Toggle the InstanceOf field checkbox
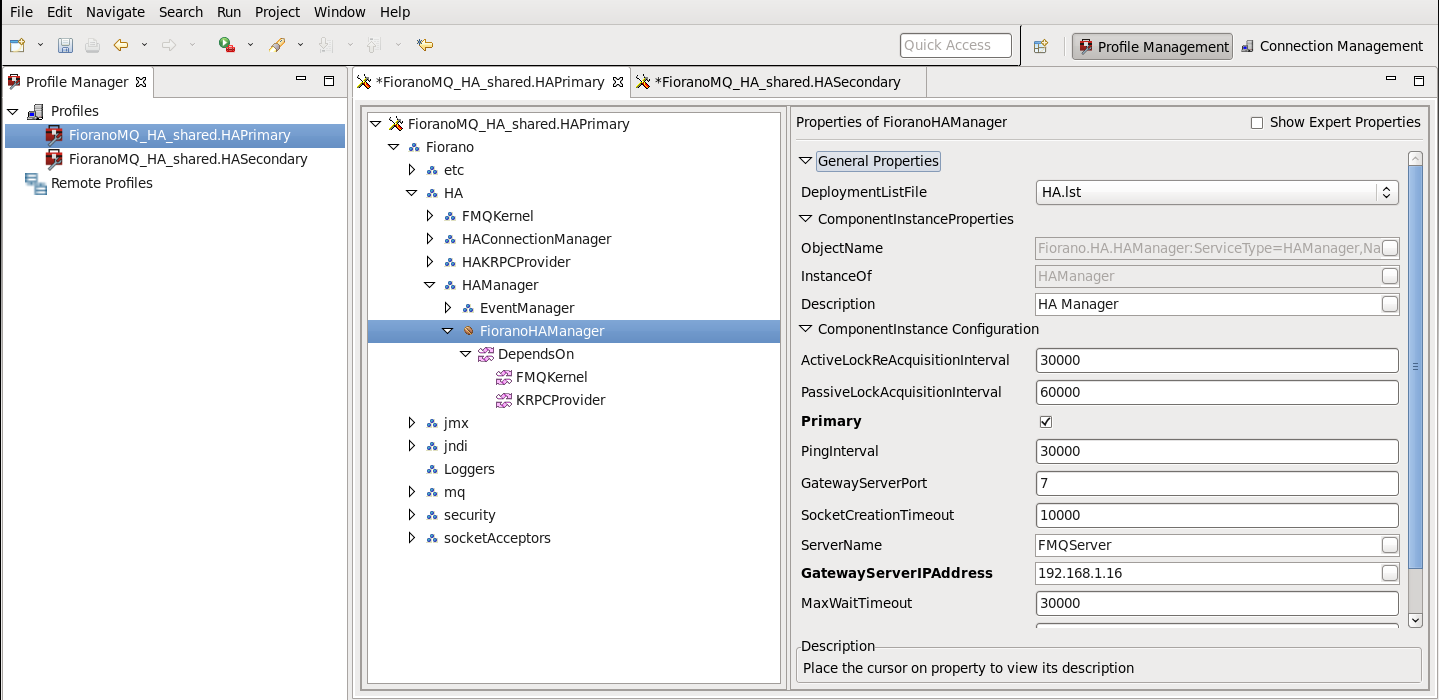The width and height of the screenshot is (1439, 700). tap(1389, 276)
